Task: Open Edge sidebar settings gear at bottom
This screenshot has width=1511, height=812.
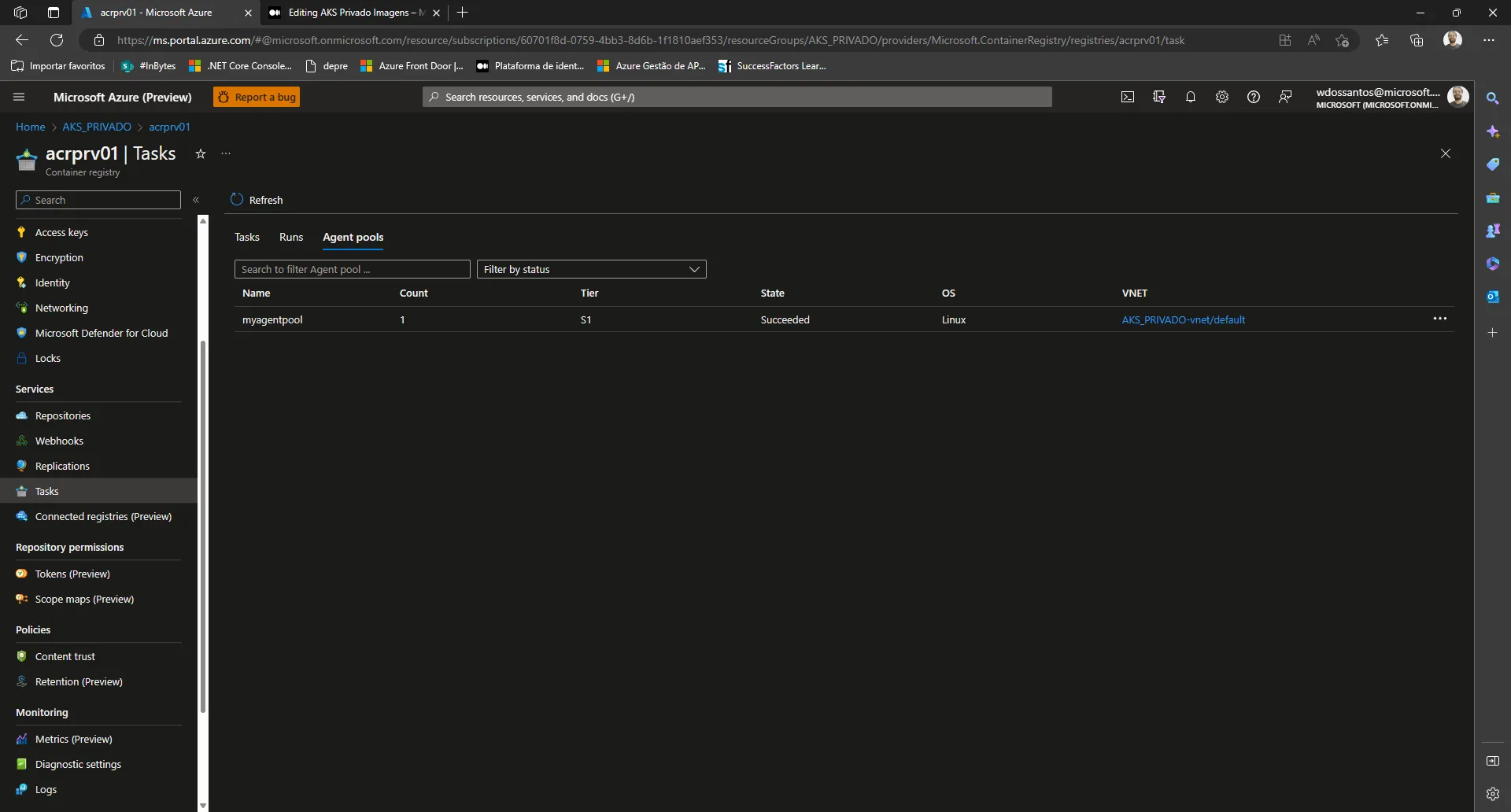Action: (x=1492, y=794)
